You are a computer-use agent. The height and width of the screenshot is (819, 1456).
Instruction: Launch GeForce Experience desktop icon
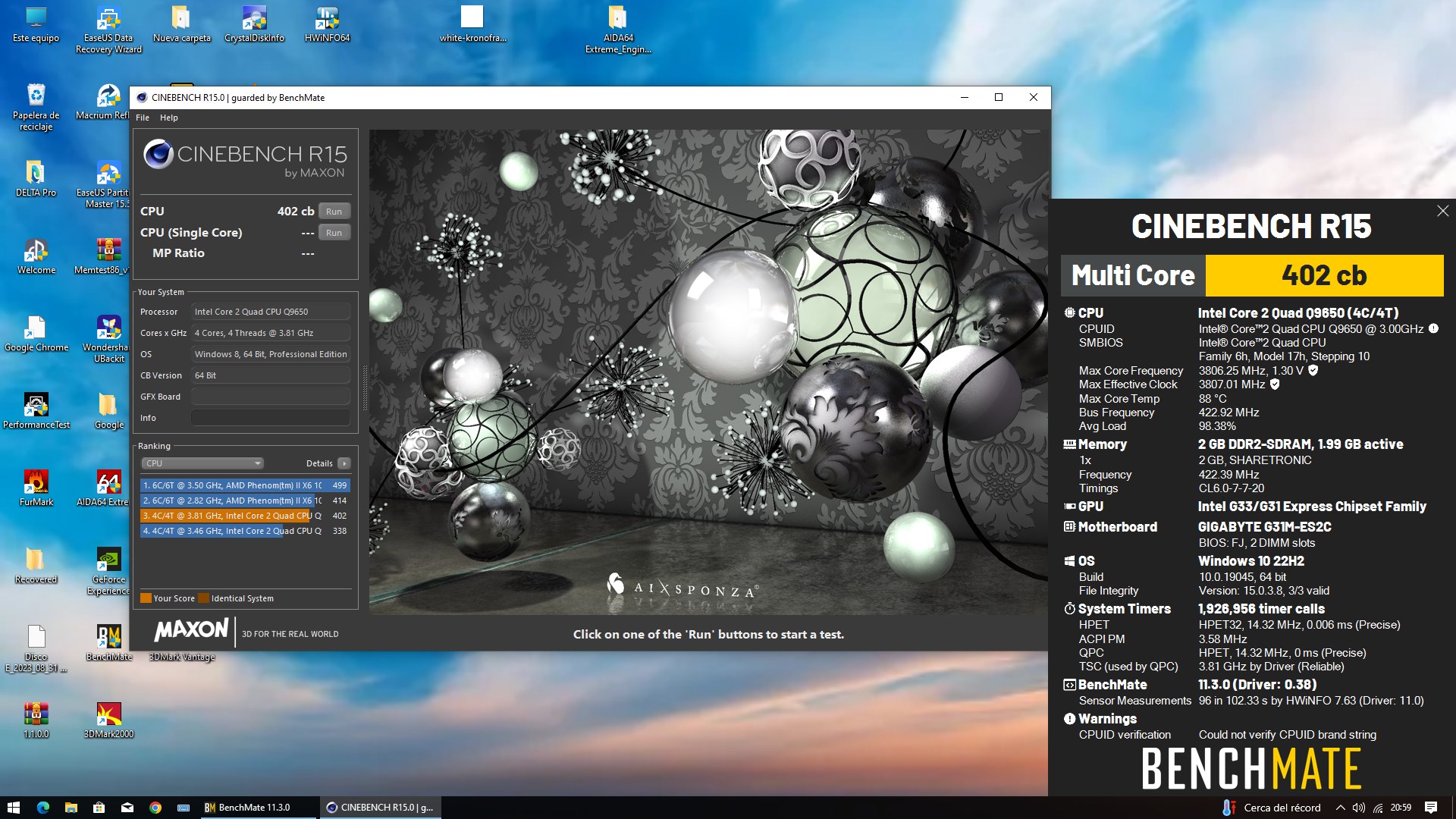[107, 572]
